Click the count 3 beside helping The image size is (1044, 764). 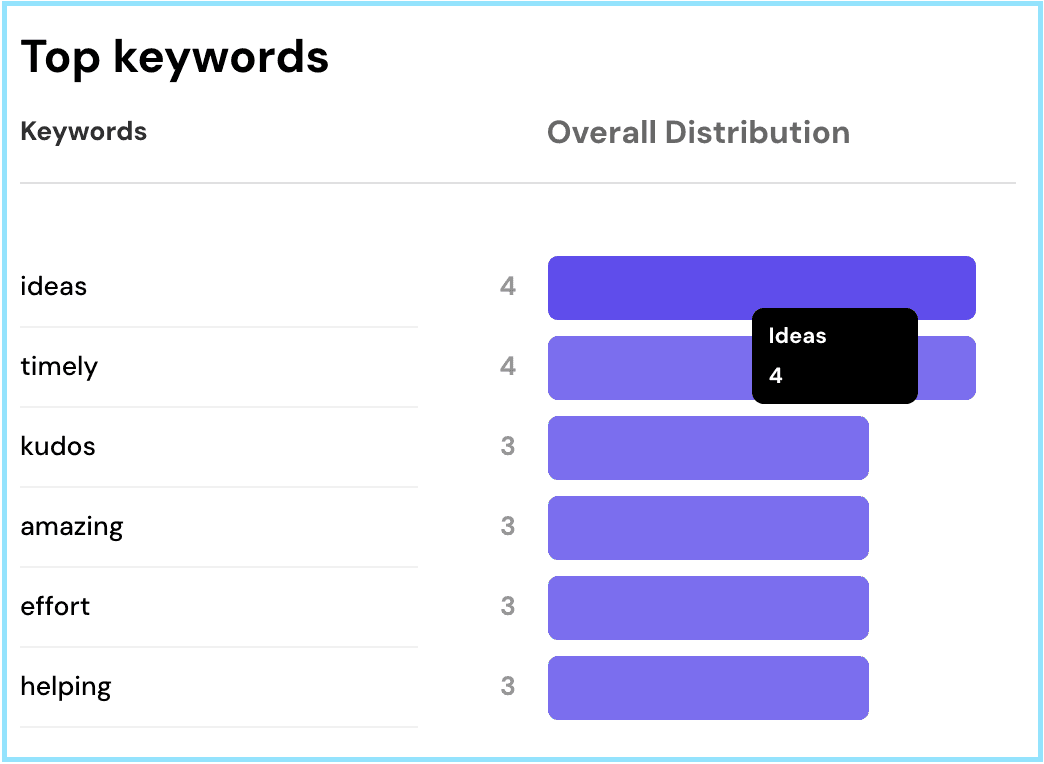point(508,687)
